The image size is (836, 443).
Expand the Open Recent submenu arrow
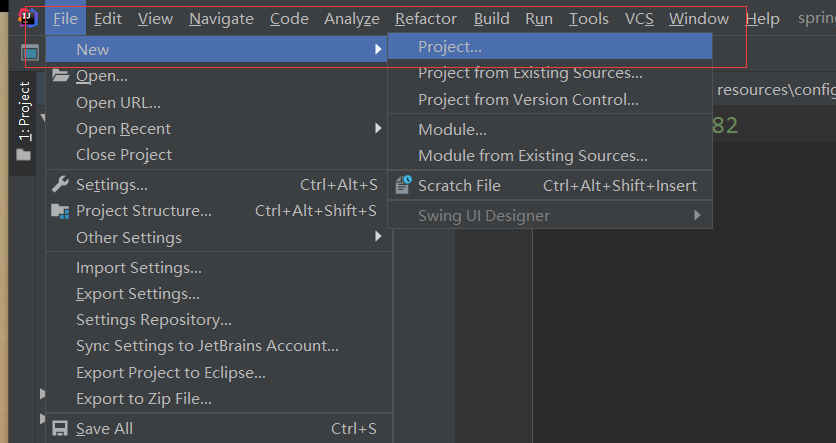click(x=378, y=128)
